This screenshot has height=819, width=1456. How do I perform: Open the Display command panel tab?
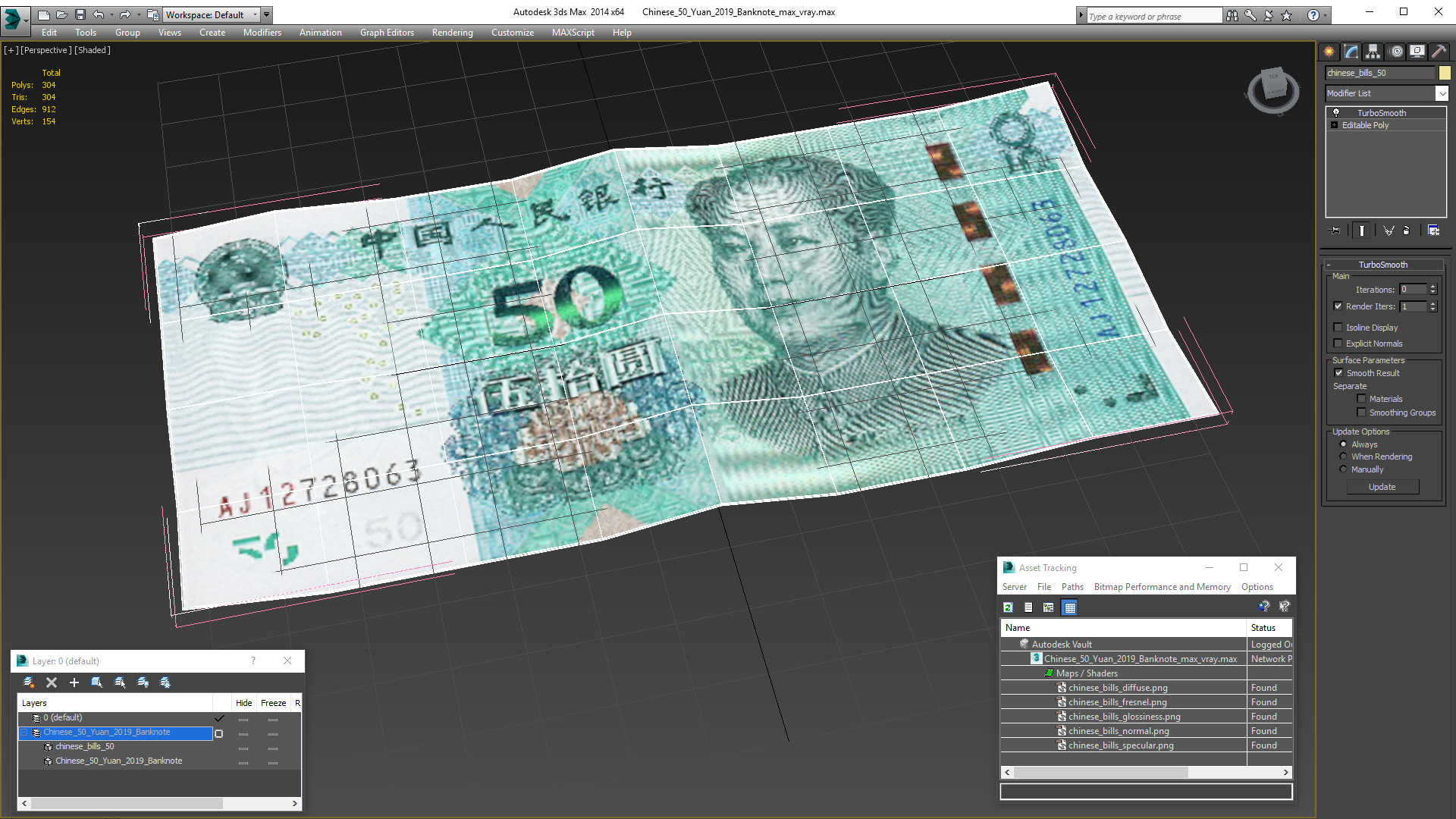coord(1417,52)
